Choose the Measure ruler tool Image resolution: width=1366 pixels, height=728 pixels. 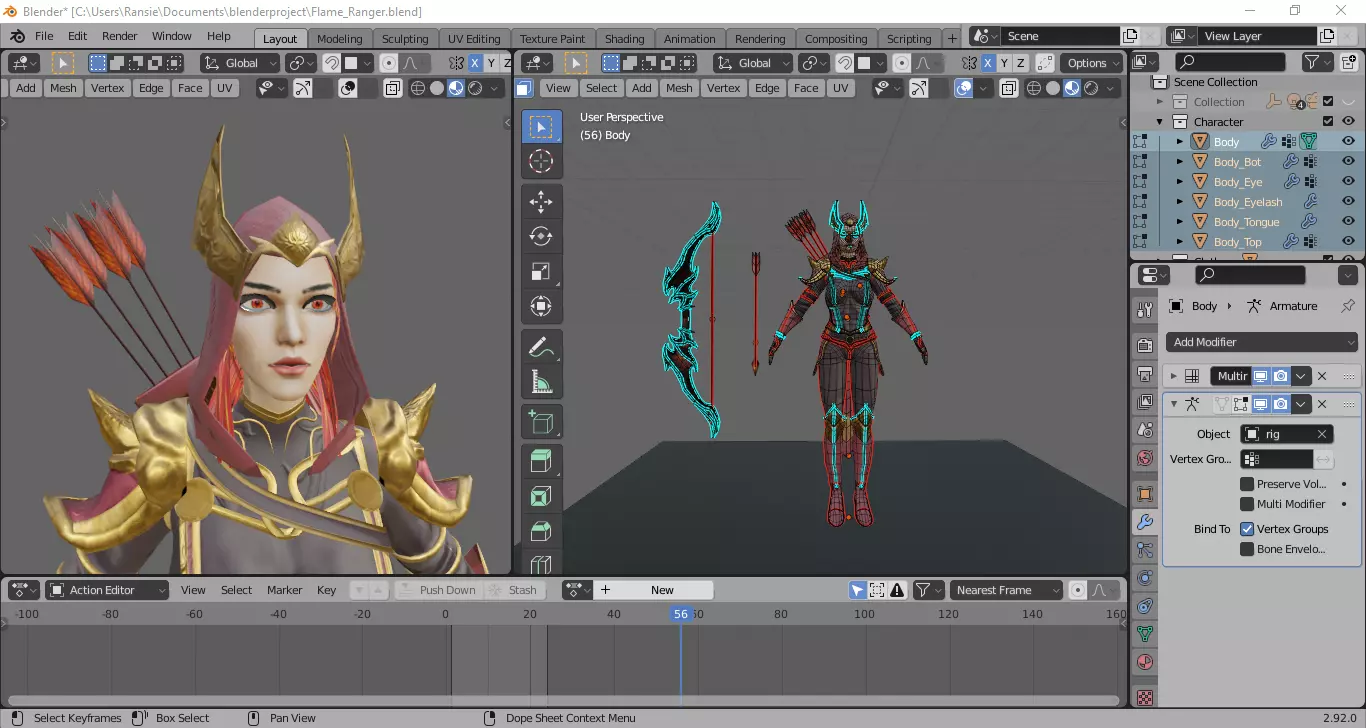(x=541, y=382)
